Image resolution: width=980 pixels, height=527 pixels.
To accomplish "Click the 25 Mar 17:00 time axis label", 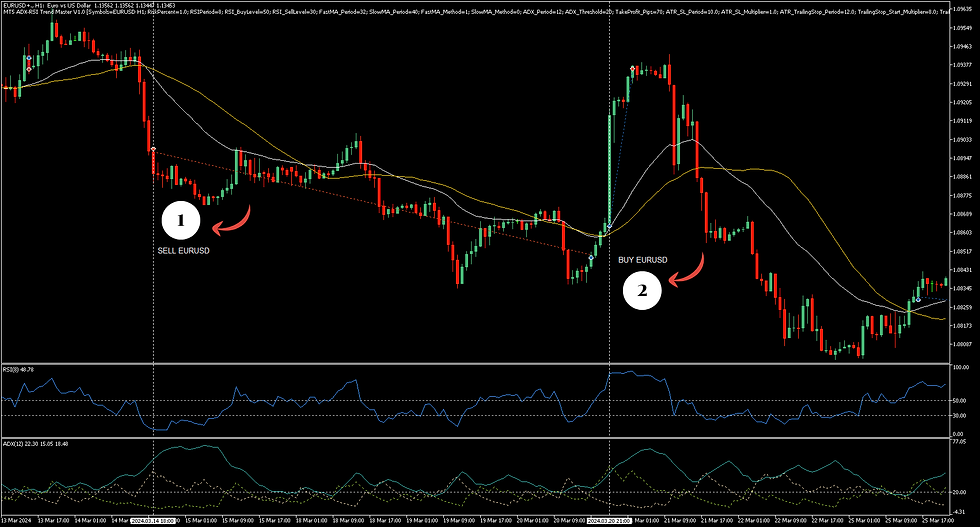I will (939, 520).
